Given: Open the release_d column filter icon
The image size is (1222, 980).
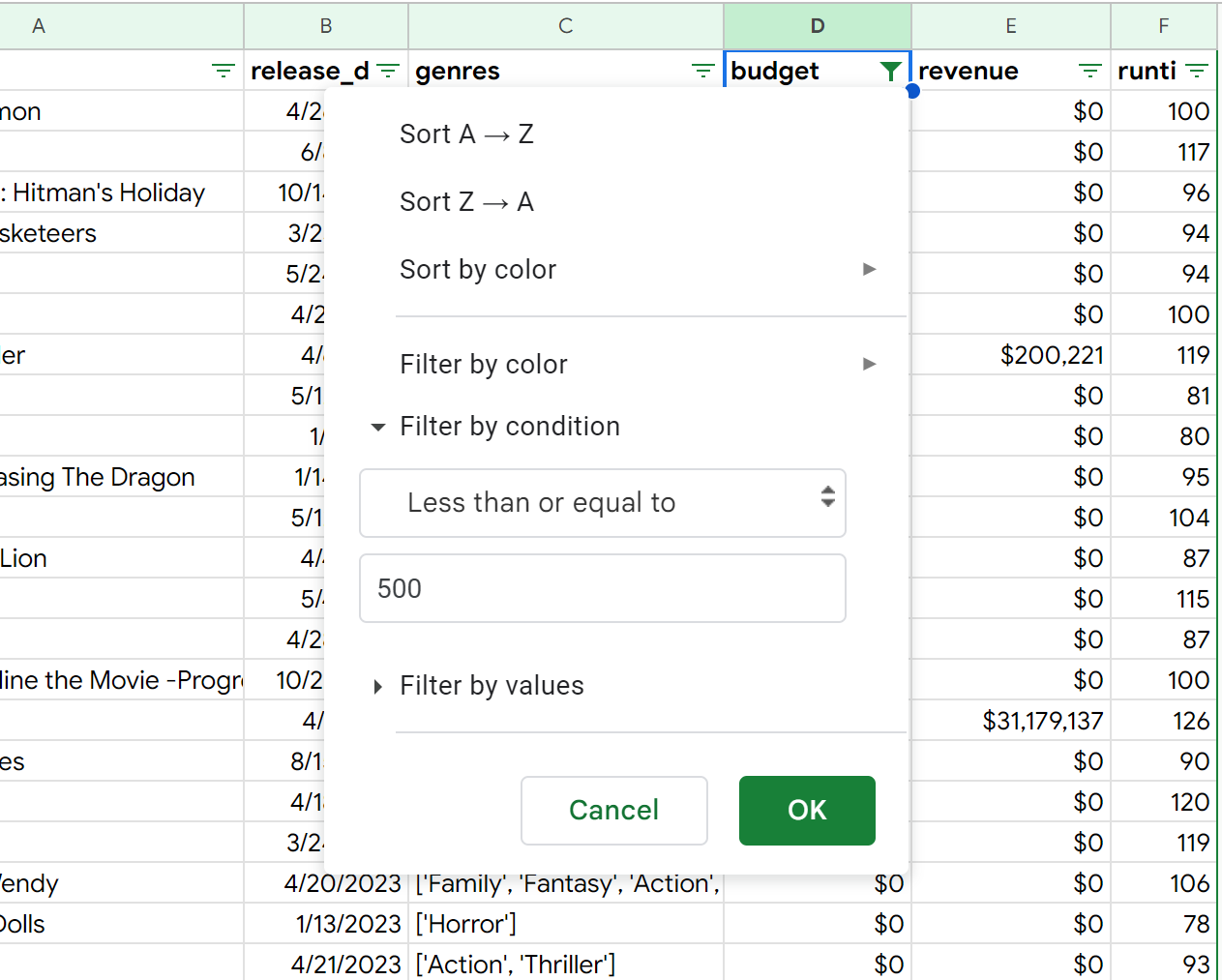Looking at the screenshot, I should coord(388,71).
